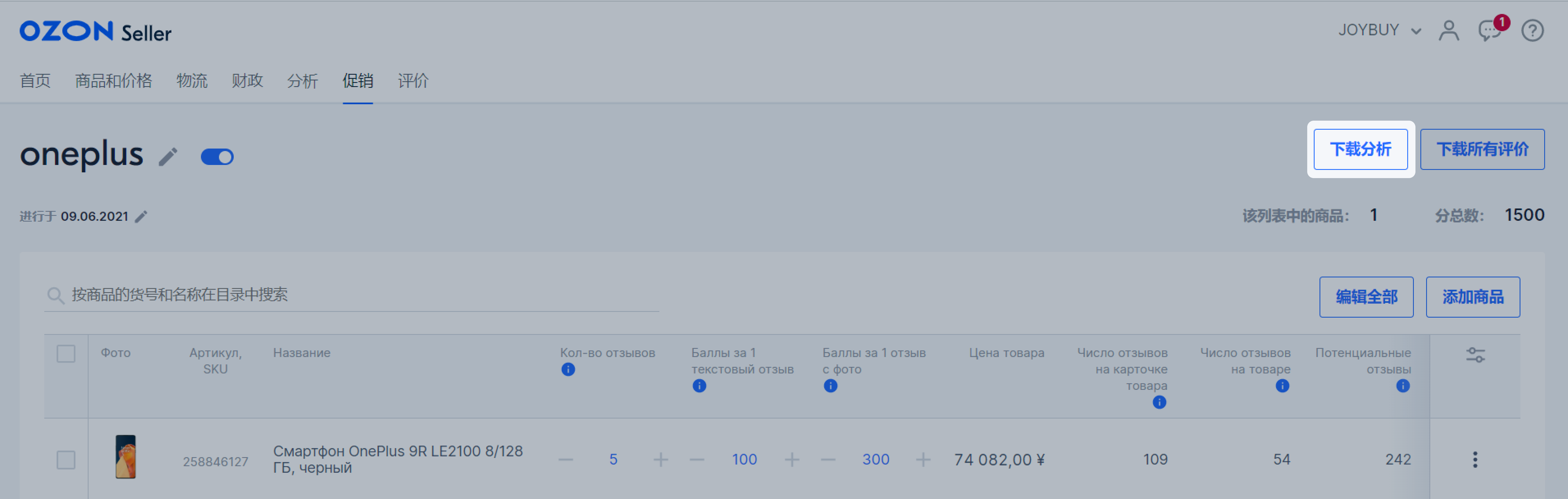Check the OnePlus 9R product row checkbox
The width and height of the screenshot is (1568, 499).
(66, 459)
